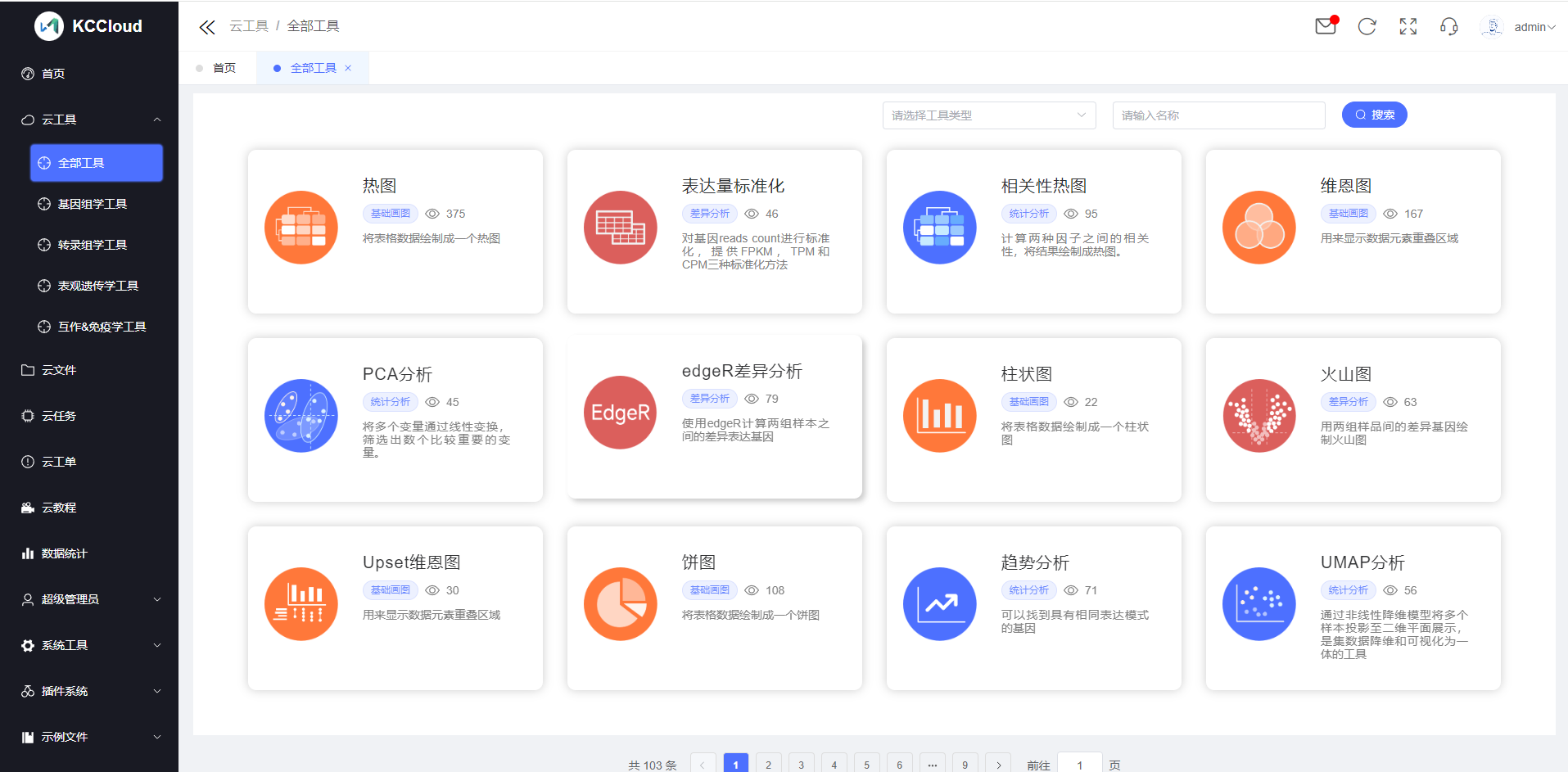
Task: Open the customer support headset icon
Action: point(1449,26)
